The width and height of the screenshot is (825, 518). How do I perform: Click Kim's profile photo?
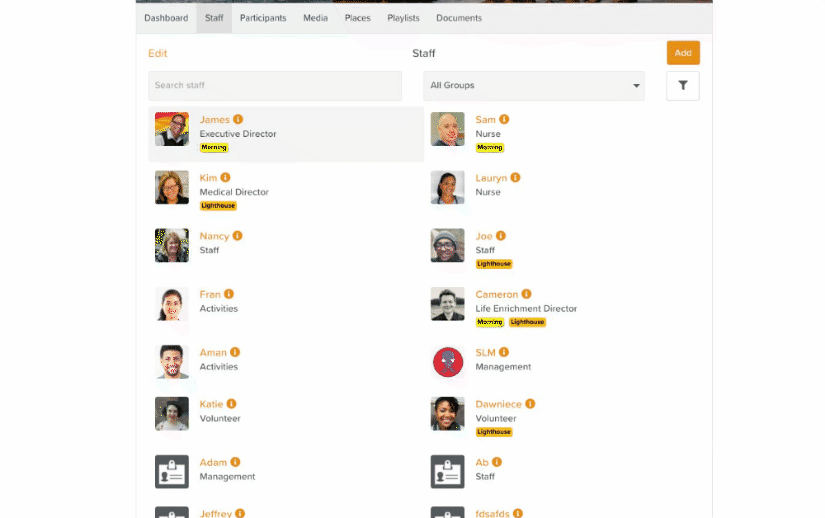pos(172,187)
